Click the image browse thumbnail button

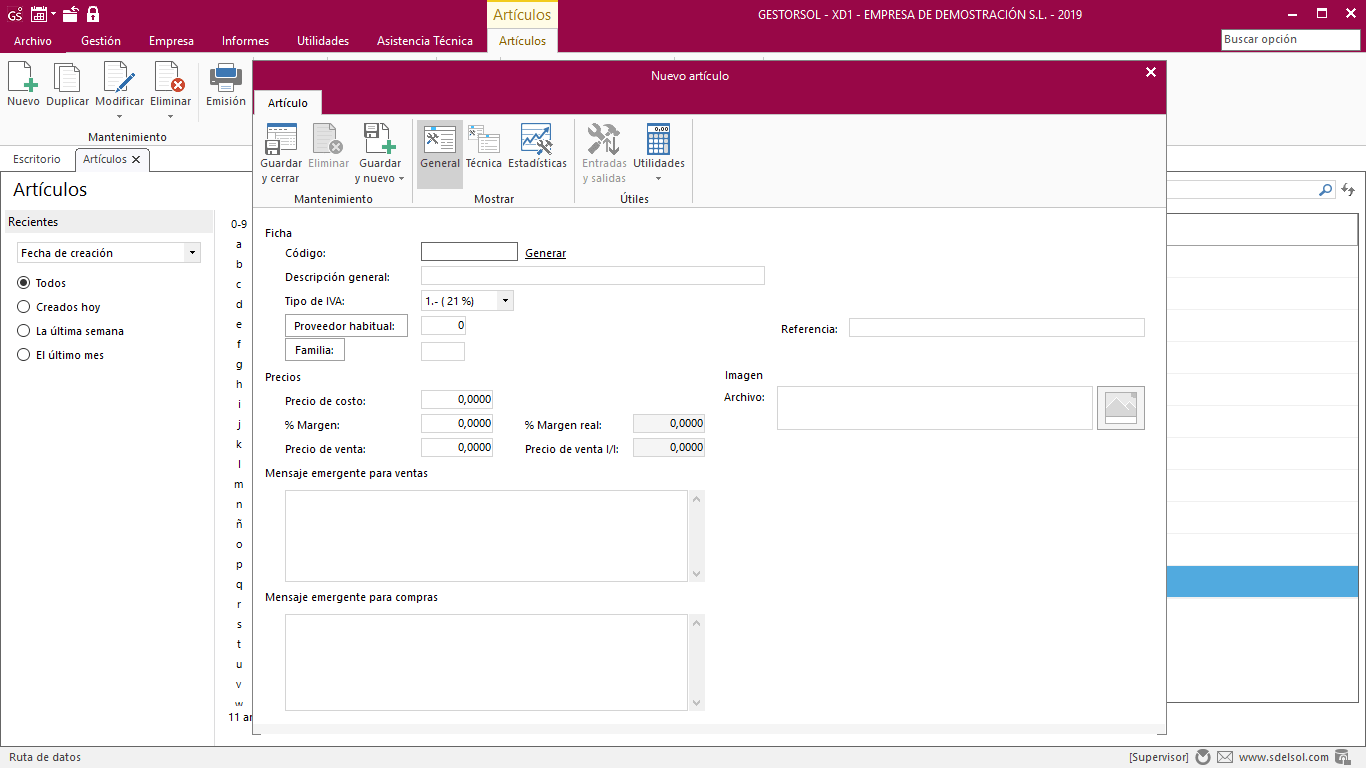coord(1120,408)
